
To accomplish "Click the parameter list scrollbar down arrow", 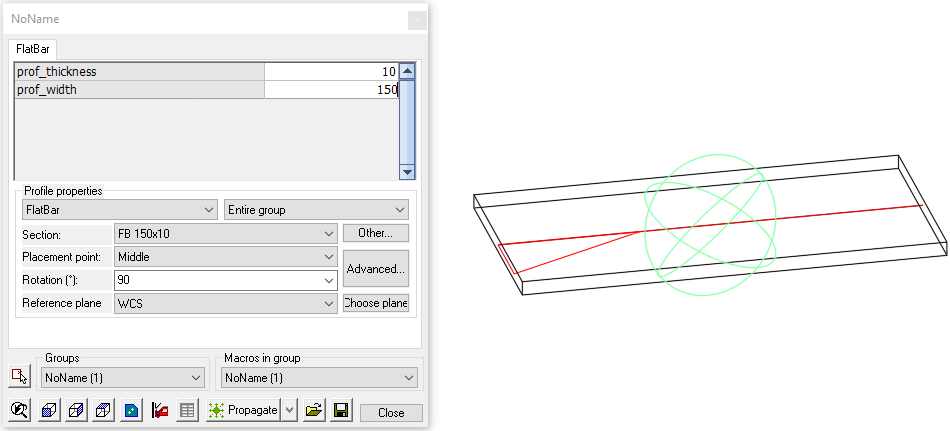I will click(x=406, y=171).
